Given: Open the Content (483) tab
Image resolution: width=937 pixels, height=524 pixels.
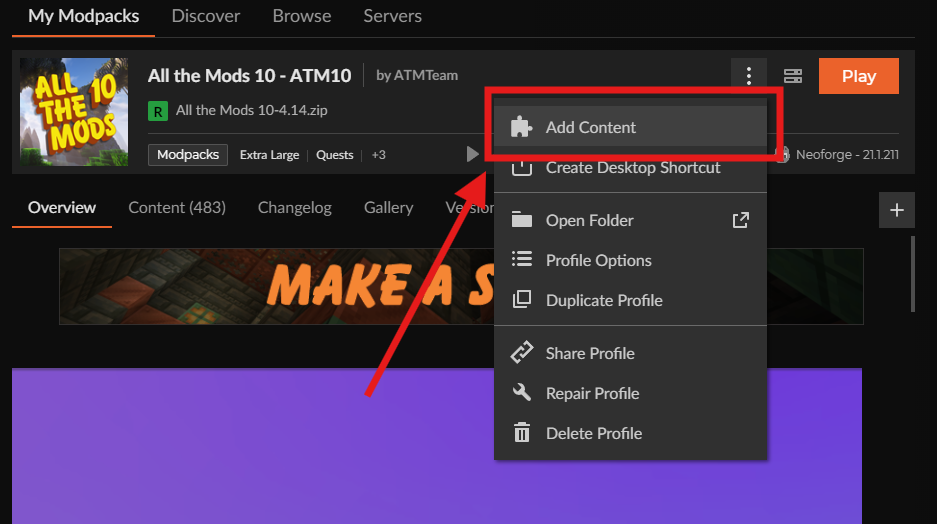Looking at the screenshot, I should click(x=177, y=207).
